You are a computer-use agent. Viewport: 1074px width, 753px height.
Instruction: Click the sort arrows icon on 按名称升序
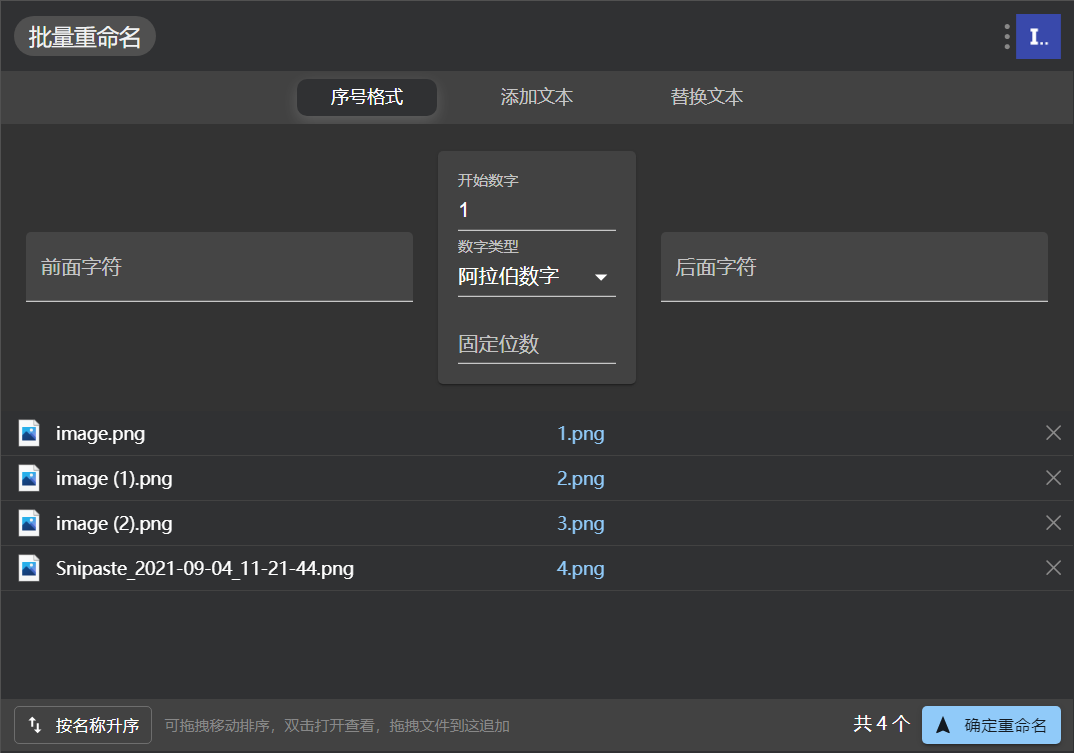pyautogui.click(x=37, y=725)
